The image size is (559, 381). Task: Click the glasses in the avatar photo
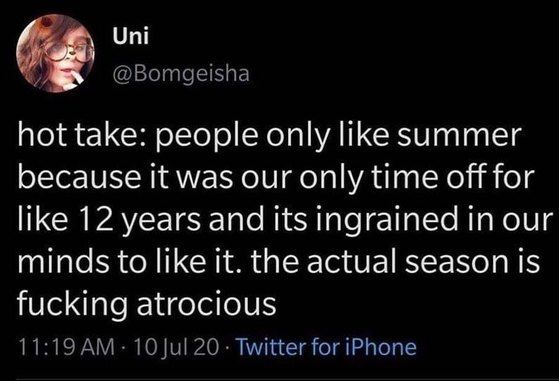point(70,52)
